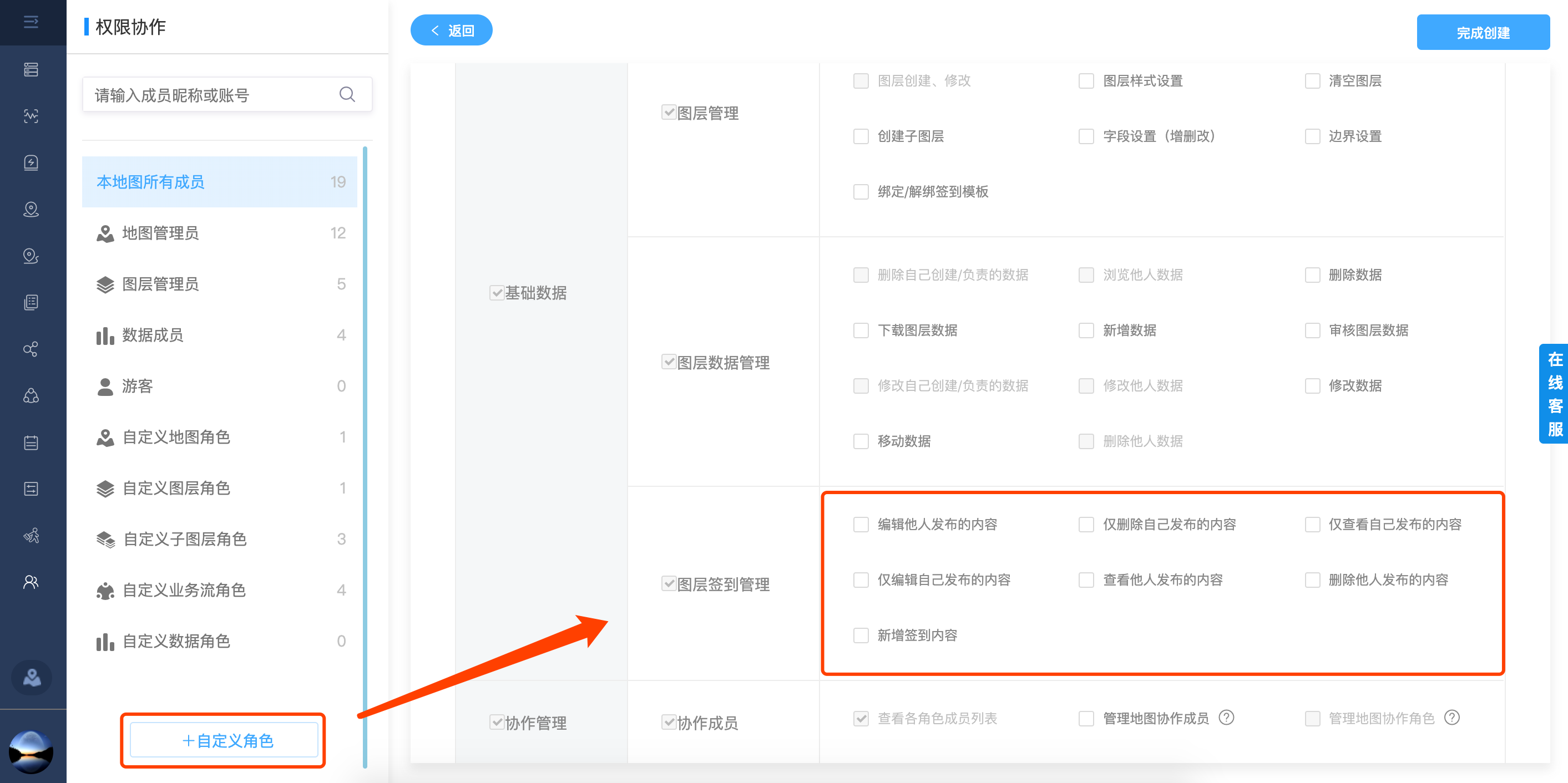Check the 修改数据 checkbox
Viewport: 1568px width, 783px height.
[x=1312, y=386]
